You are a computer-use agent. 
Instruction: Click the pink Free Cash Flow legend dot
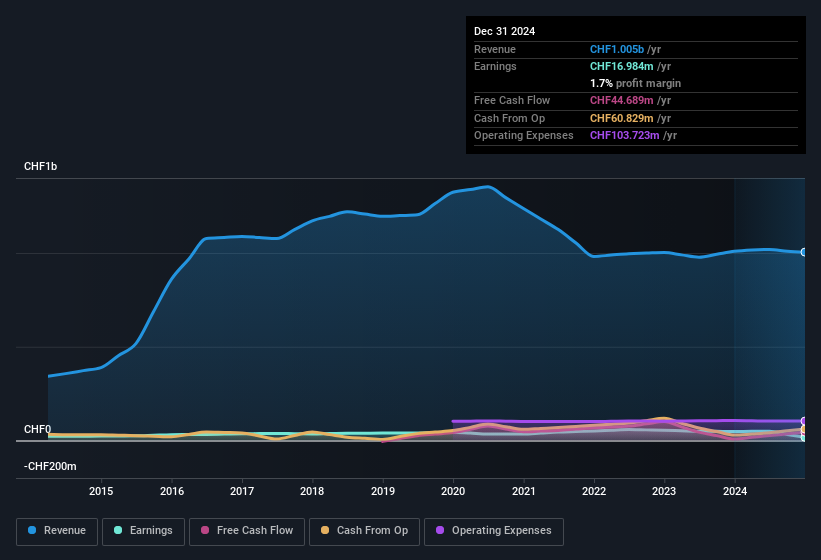(205, 530)
